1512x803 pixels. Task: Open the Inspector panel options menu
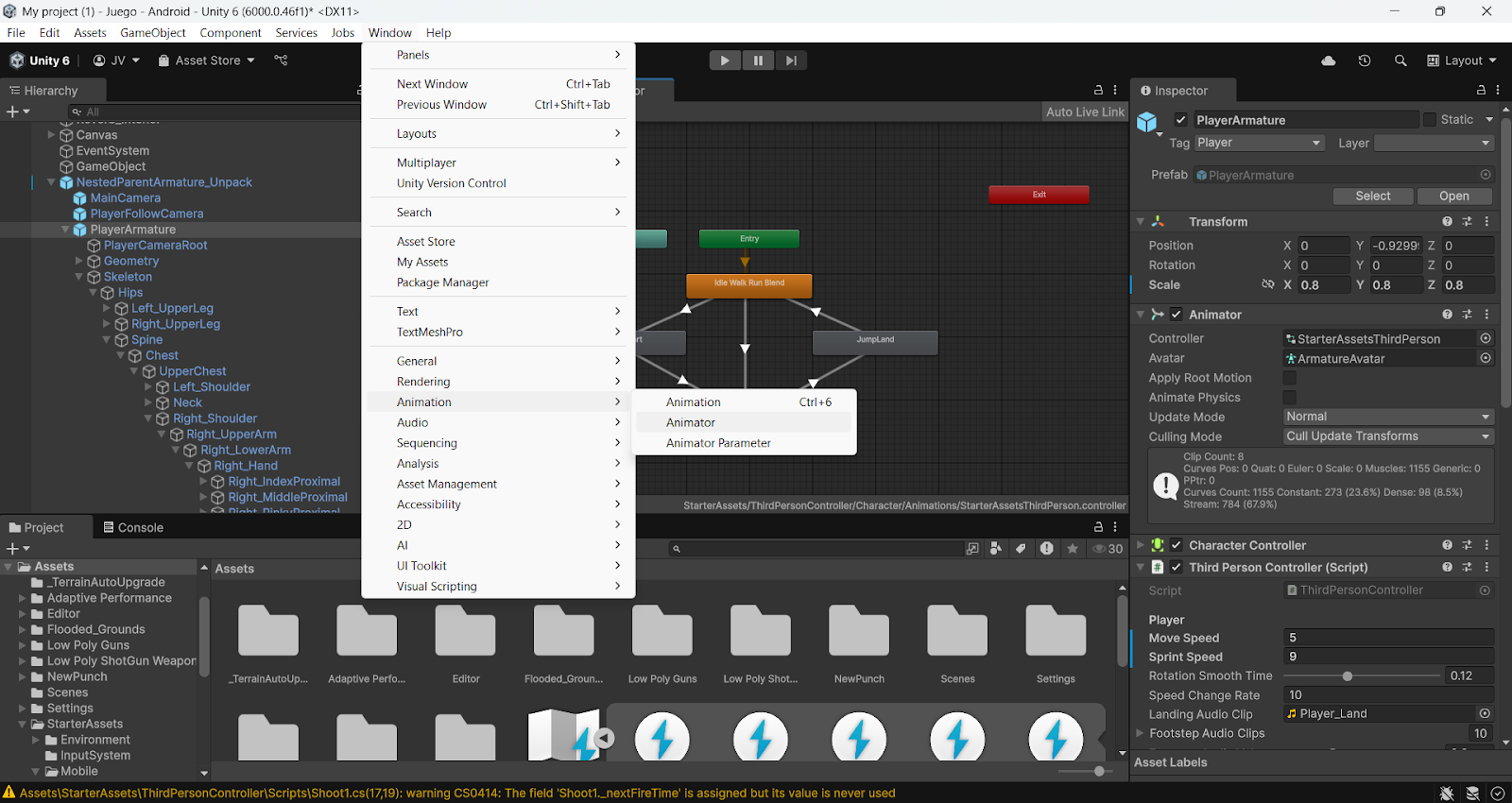[1498, 91]
